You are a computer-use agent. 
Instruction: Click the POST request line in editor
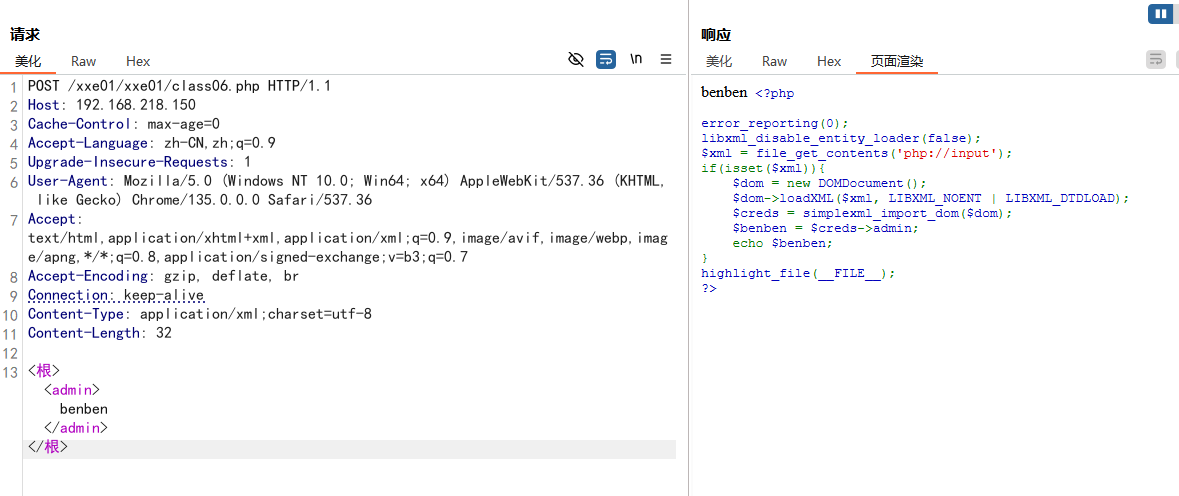click(179, 86)
